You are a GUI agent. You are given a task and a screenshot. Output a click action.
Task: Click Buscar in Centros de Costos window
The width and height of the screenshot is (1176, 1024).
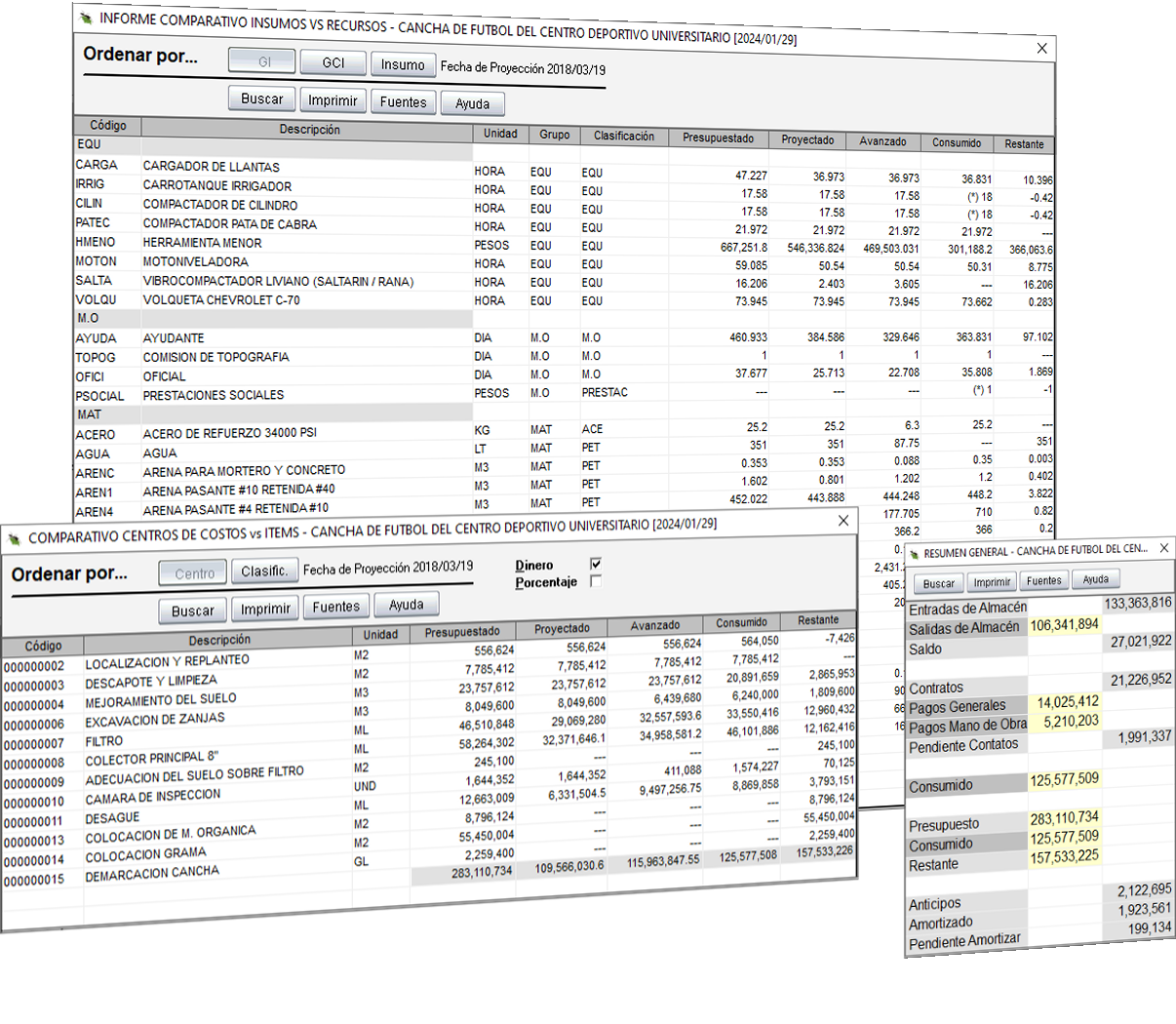[193, 610]
